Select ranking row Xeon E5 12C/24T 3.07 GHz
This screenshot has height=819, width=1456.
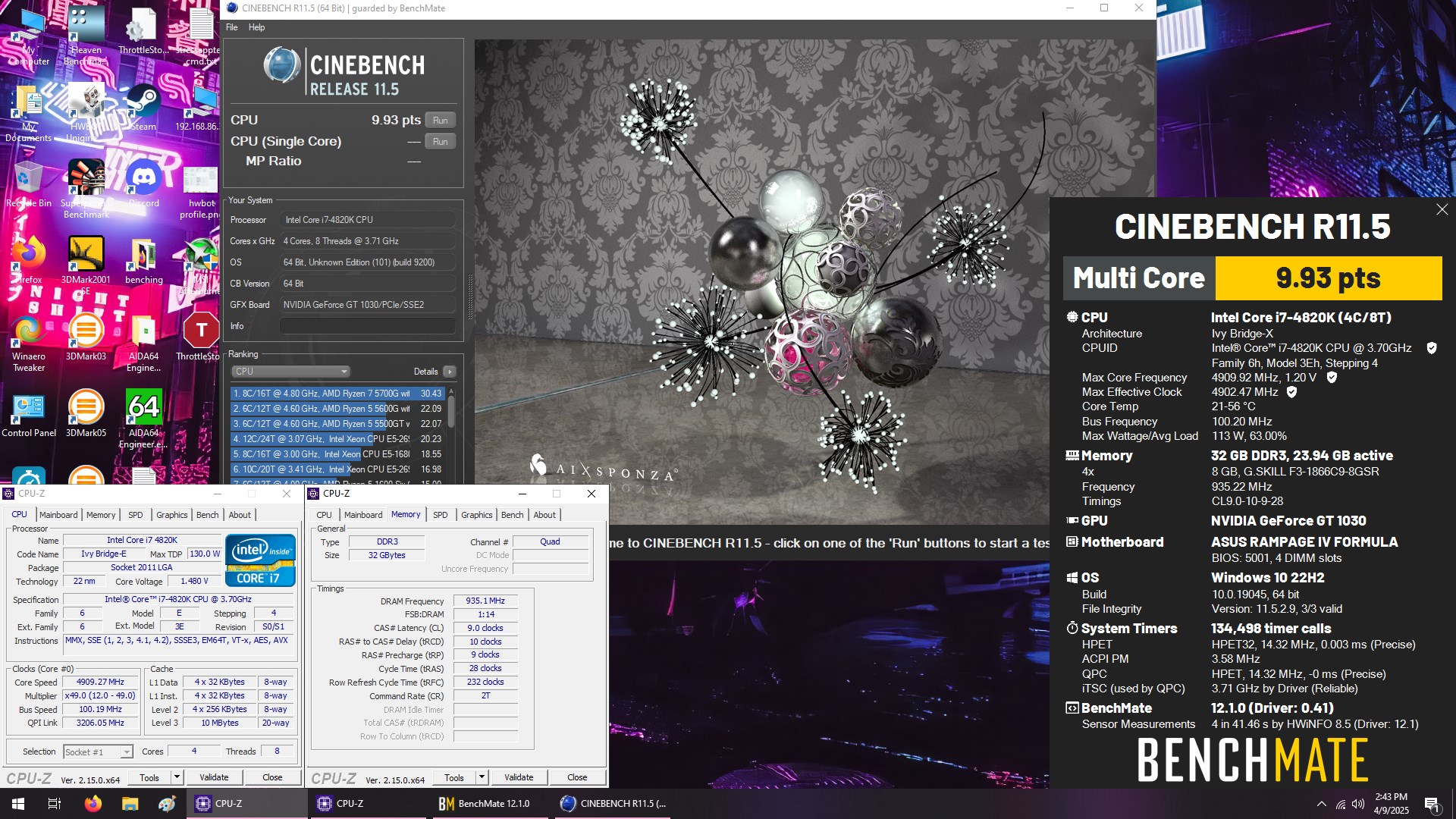tap(337, 439)
